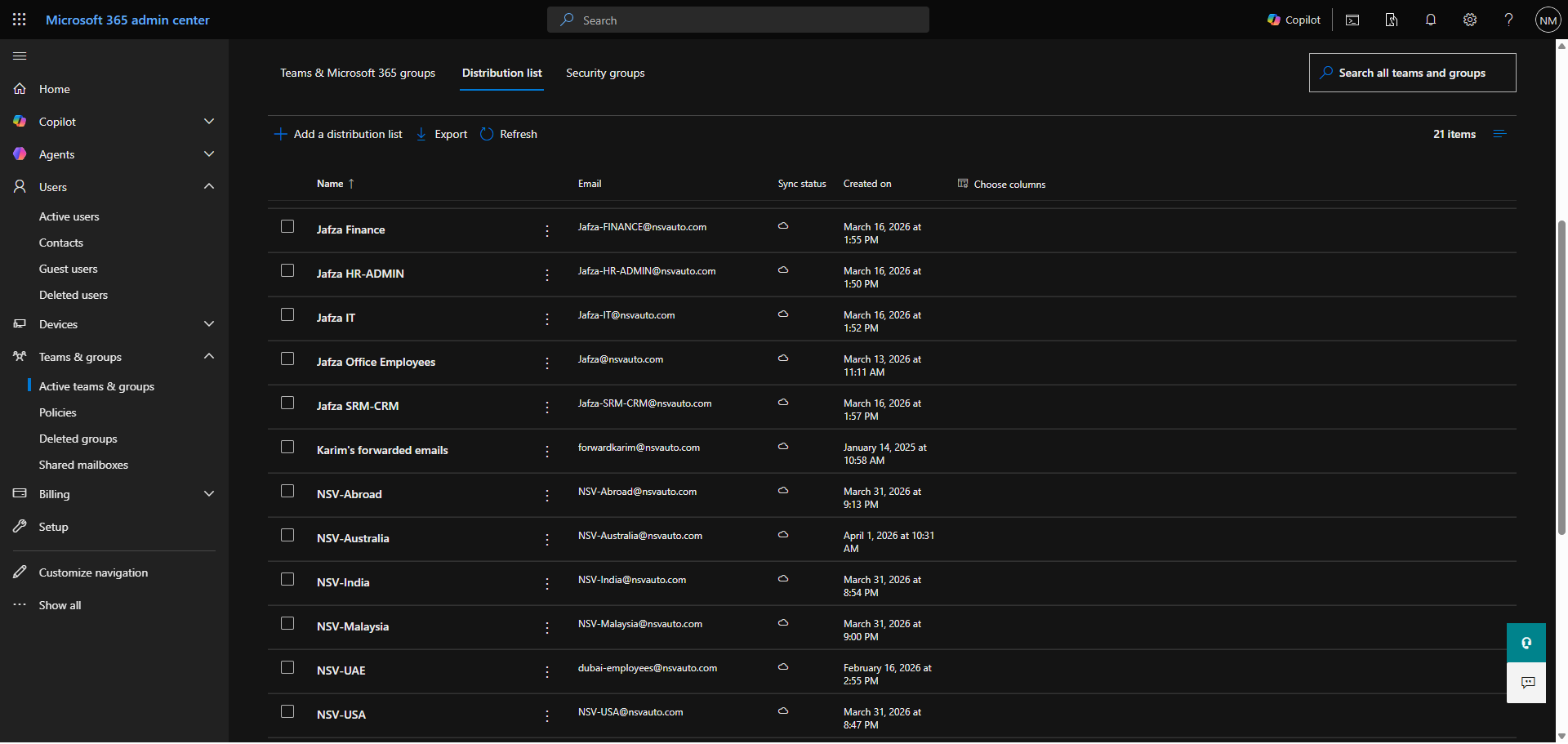Open the Settings gear

[1470, 20]
